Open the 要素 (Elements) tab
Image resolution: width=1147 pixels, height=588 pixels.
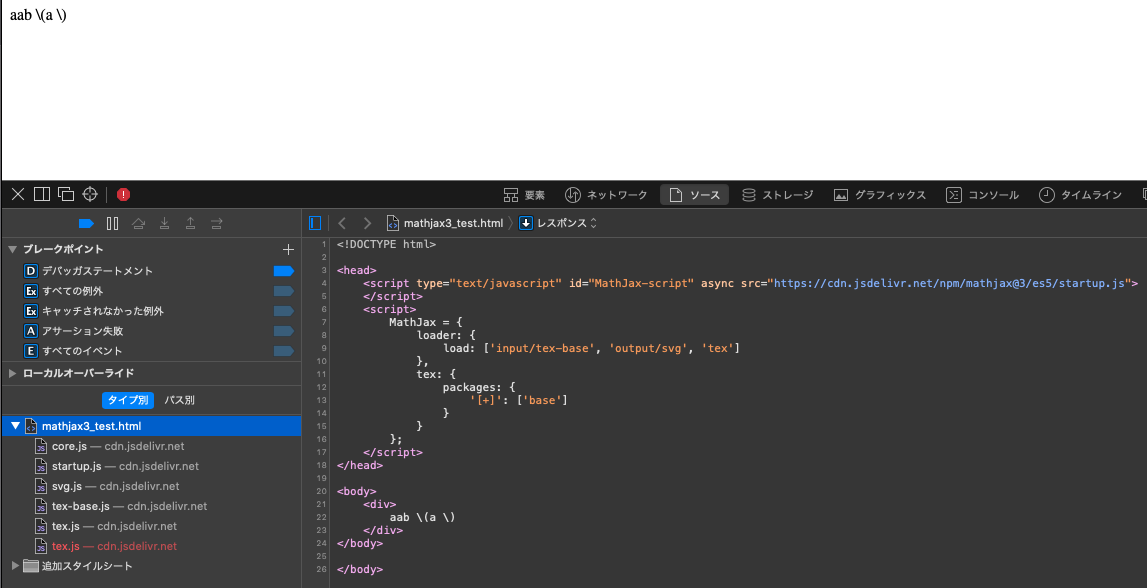(x=524, y=195)
